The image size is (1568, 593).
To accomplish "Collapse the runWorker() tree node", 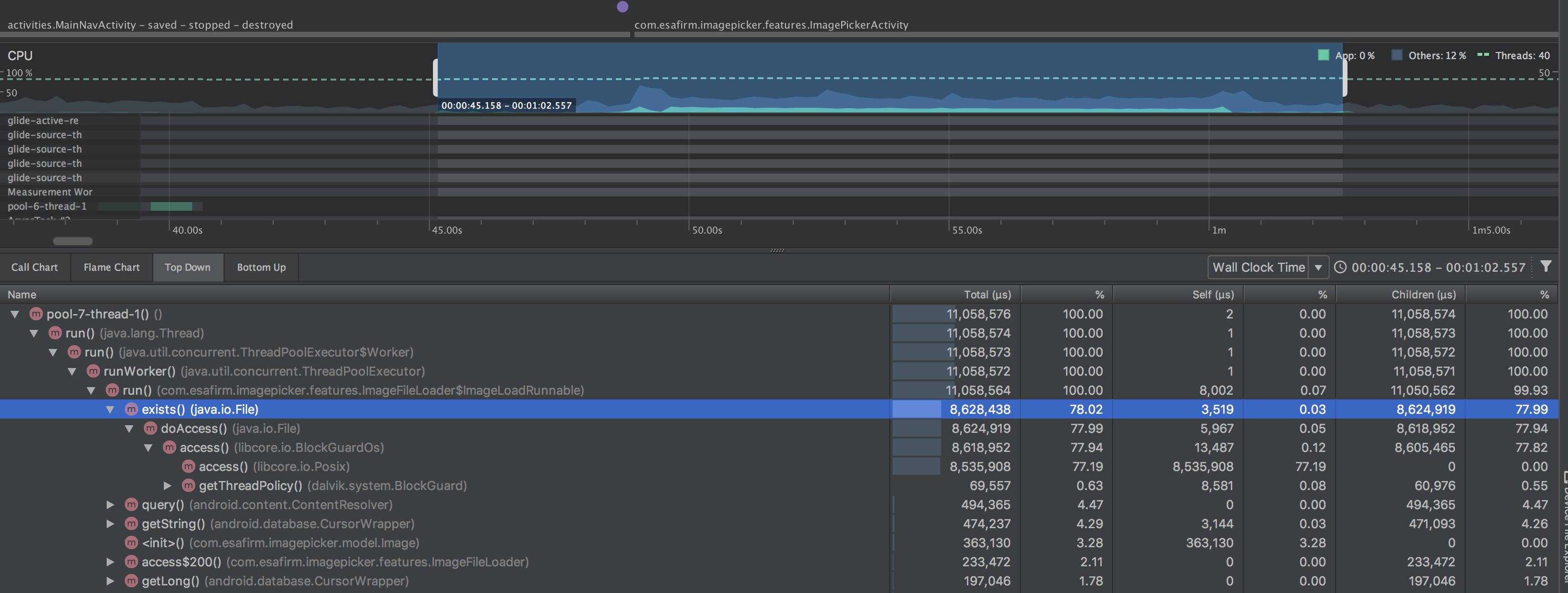I will tap(72, 371).
